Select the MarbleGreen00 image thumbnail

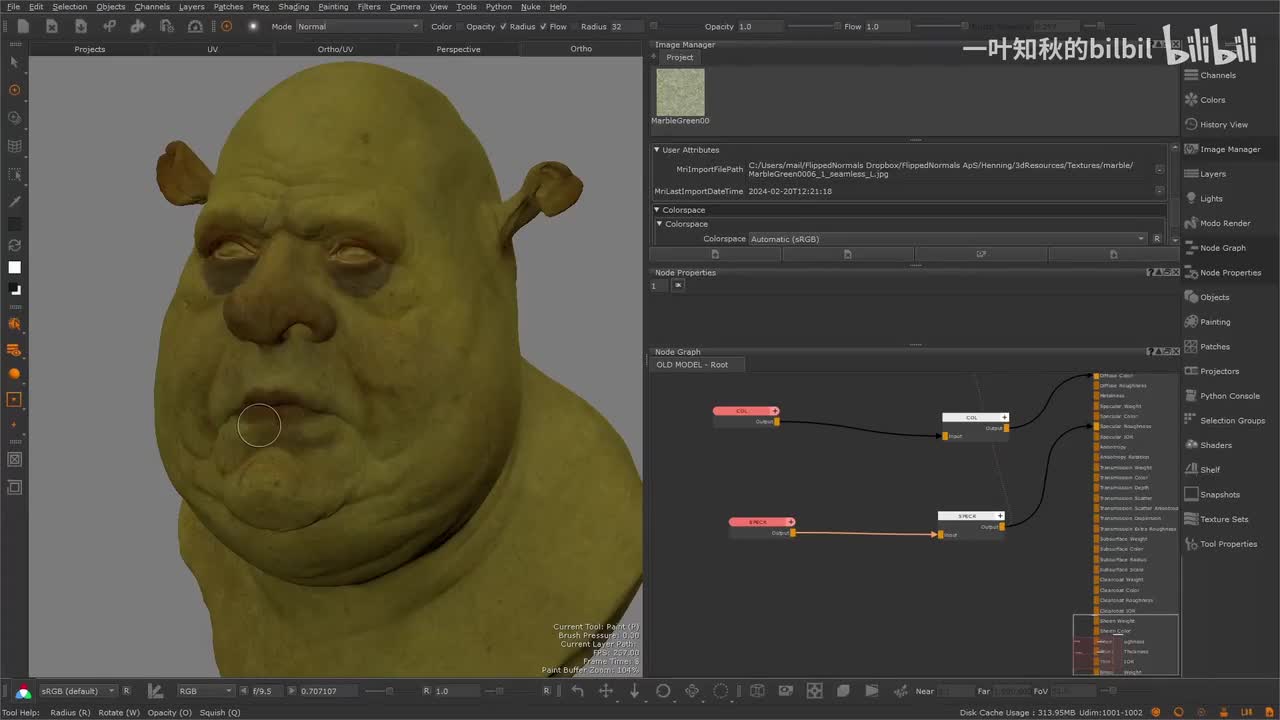[680, 92]
